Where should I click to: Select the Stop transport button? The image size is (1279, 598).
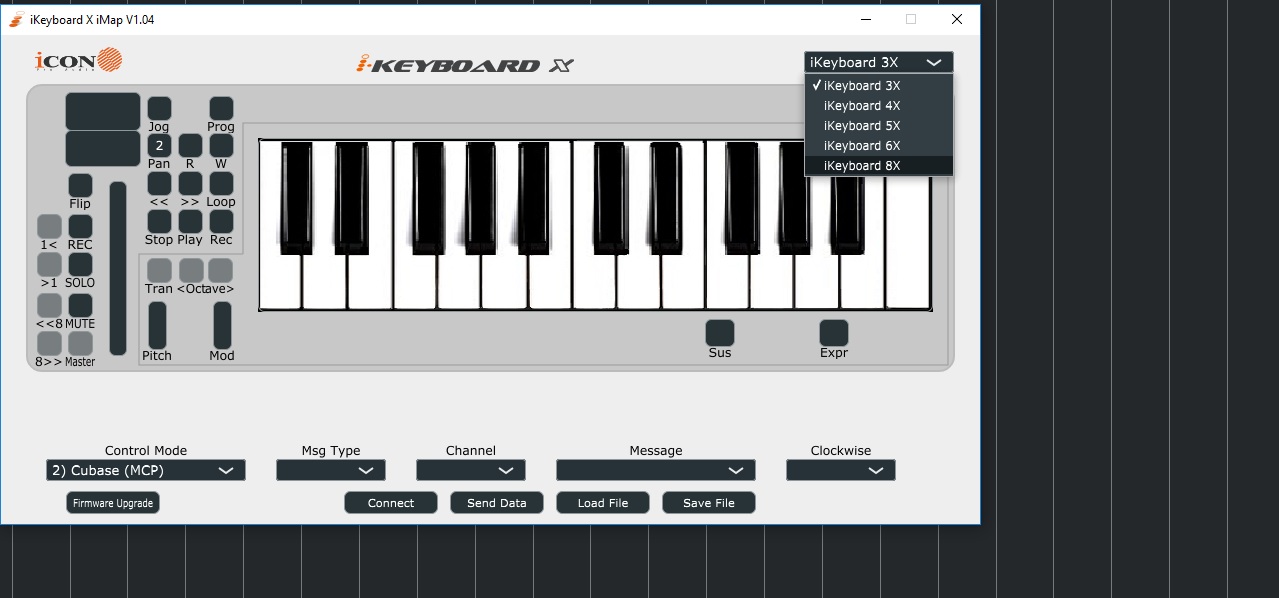[x=159, y=221]
